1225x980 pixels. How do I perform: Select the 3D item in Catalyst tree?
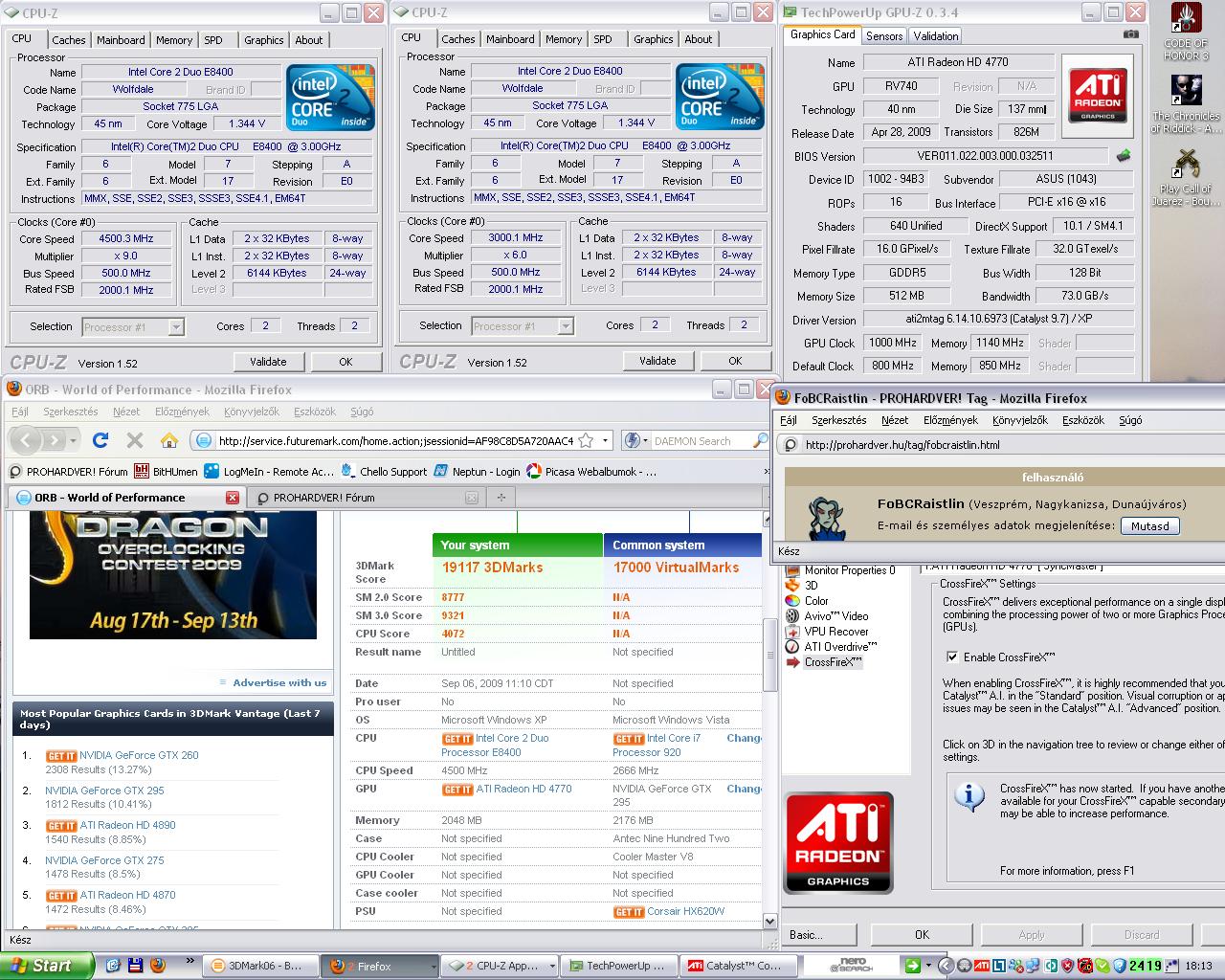(802, 586)
